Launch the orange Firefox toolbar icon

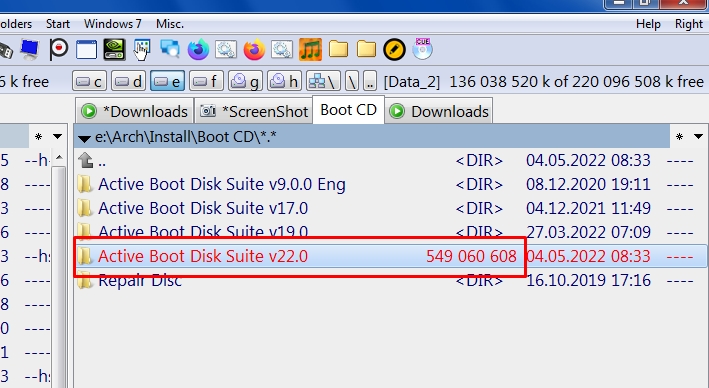254,49
